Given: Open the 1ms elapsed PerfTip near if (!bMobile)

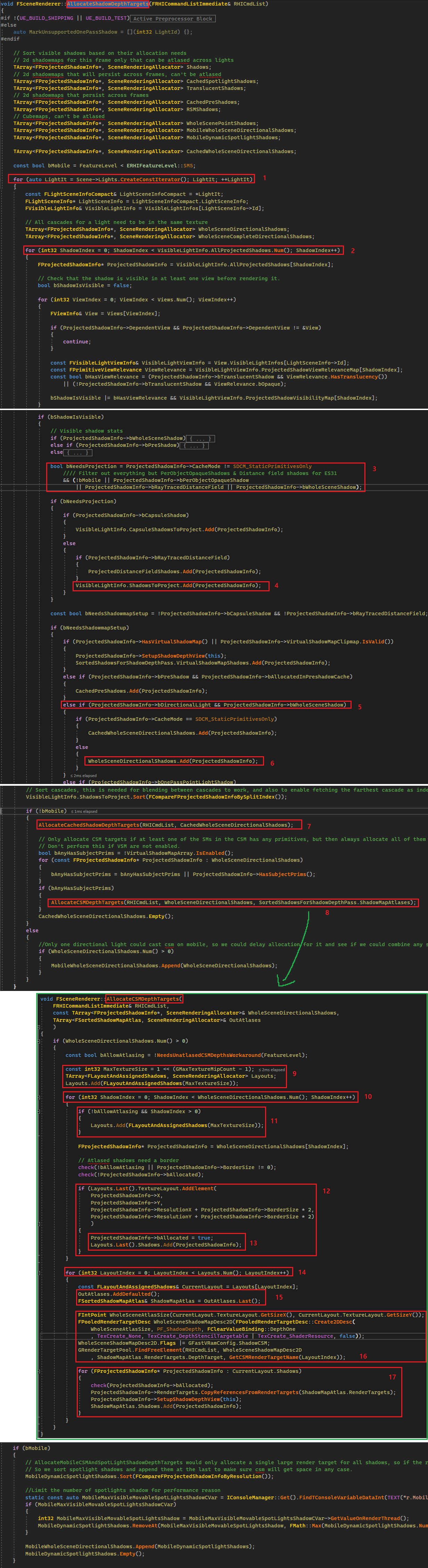Looking at the screenshot, I should 84,811.
